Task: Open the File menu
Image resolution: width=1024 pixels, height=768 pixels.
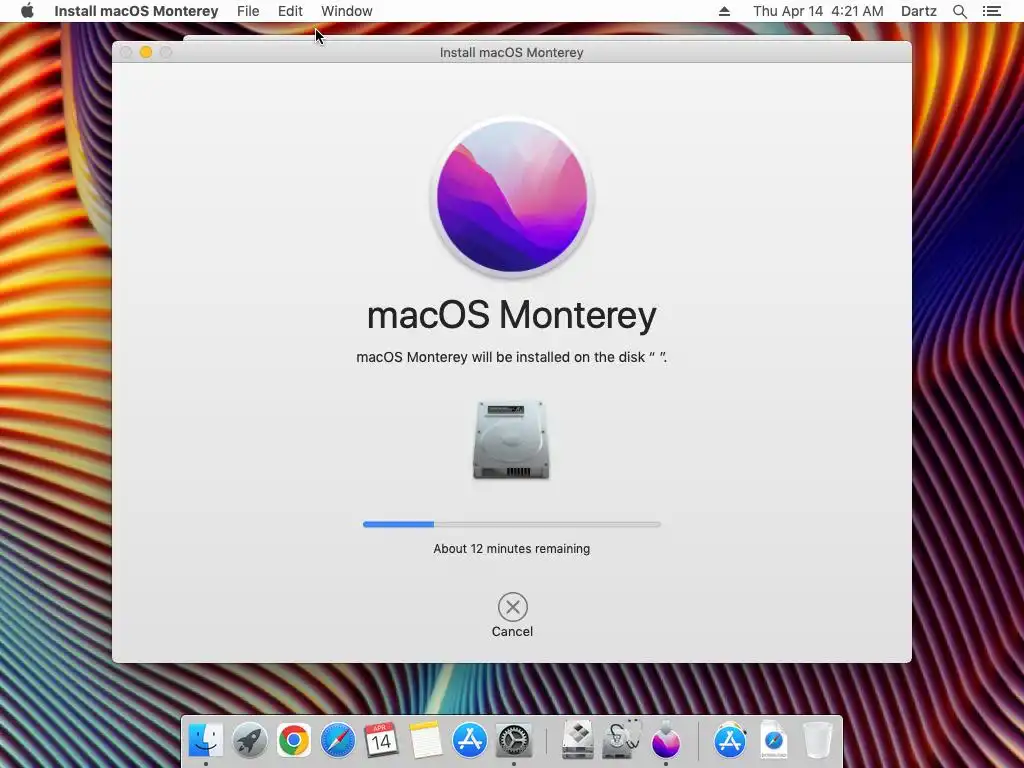Action: click(248, 11)
